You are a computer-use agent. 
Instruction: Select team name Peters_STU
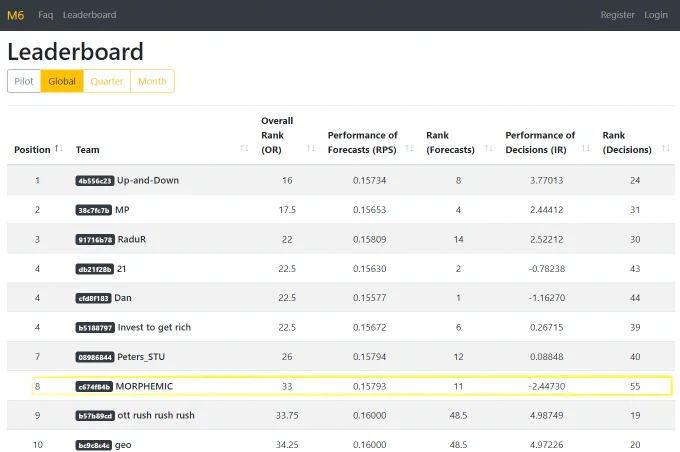pyautogui.click(x=141, y=357)
